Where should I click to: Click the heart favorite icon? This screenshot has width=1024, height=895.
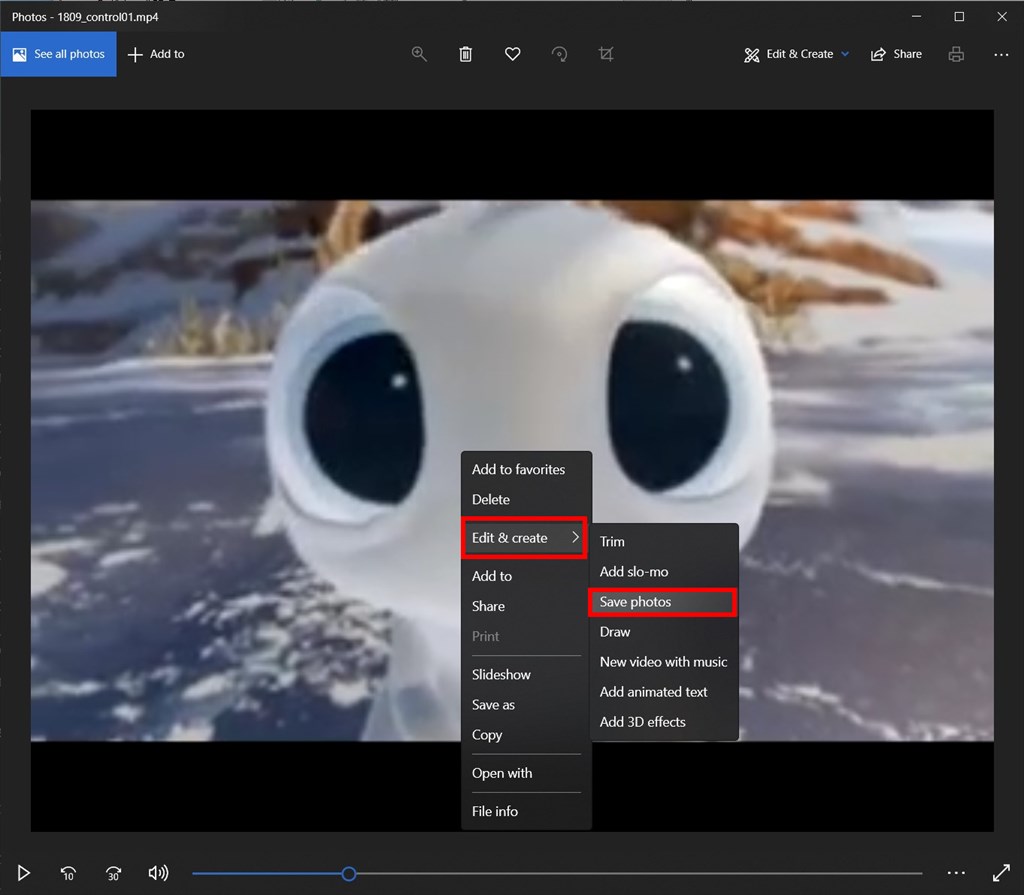[x=512, y=54]
